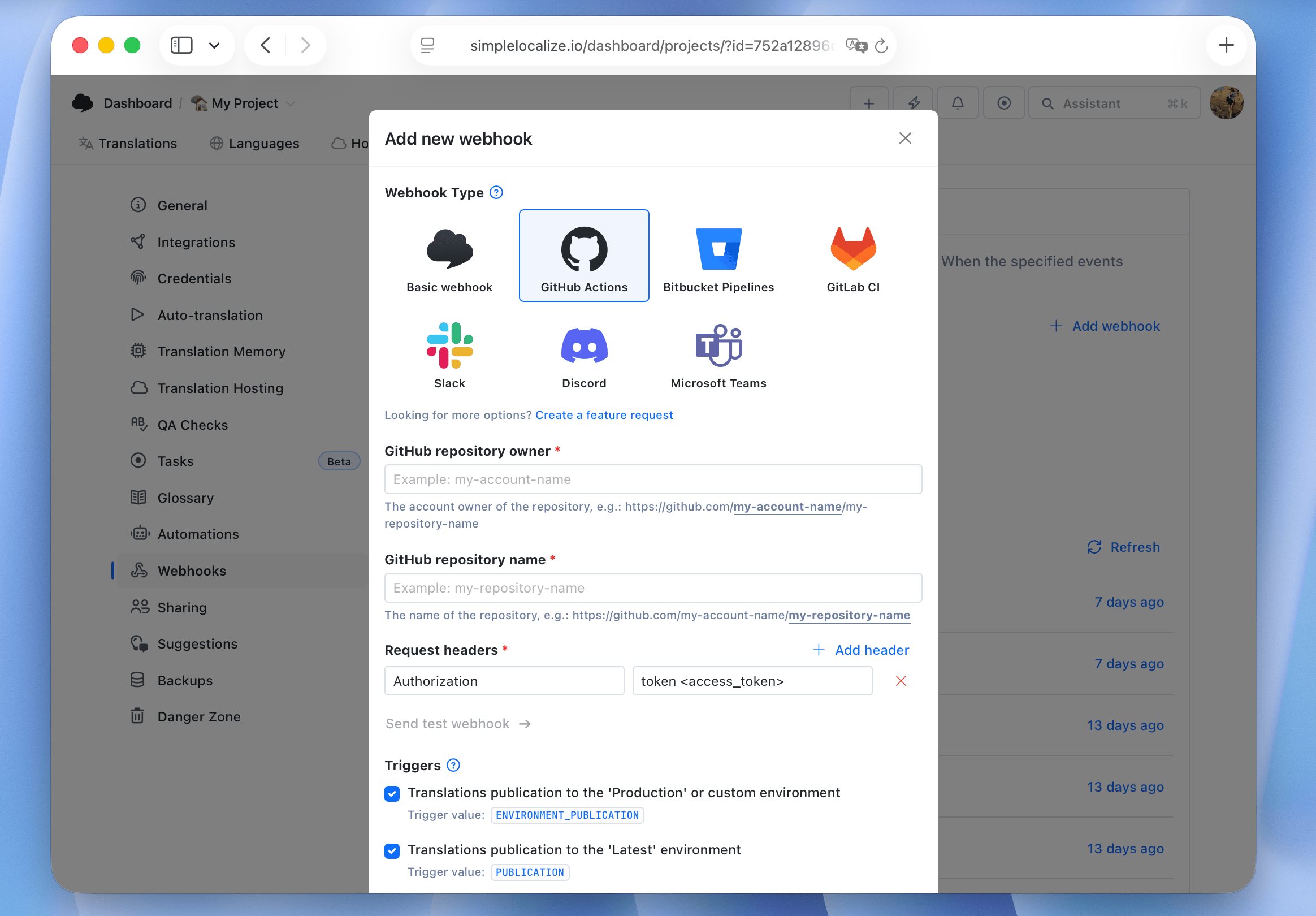Click Add header for request headers
The image size is (1316, 916).
861,650
